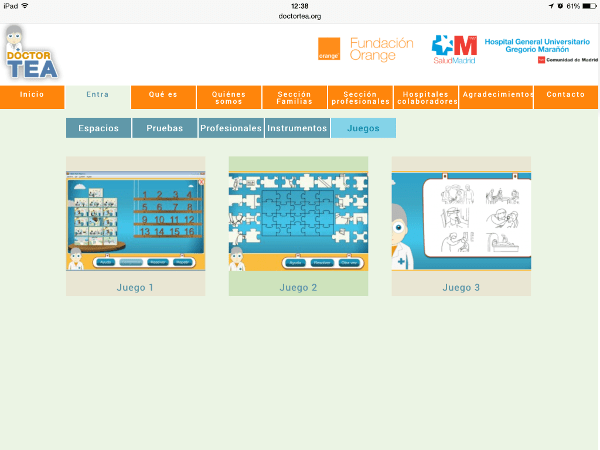The image size is (600, 450).
Task: Open Hospitales colaboradores page
Action: [x=427, y=98]
